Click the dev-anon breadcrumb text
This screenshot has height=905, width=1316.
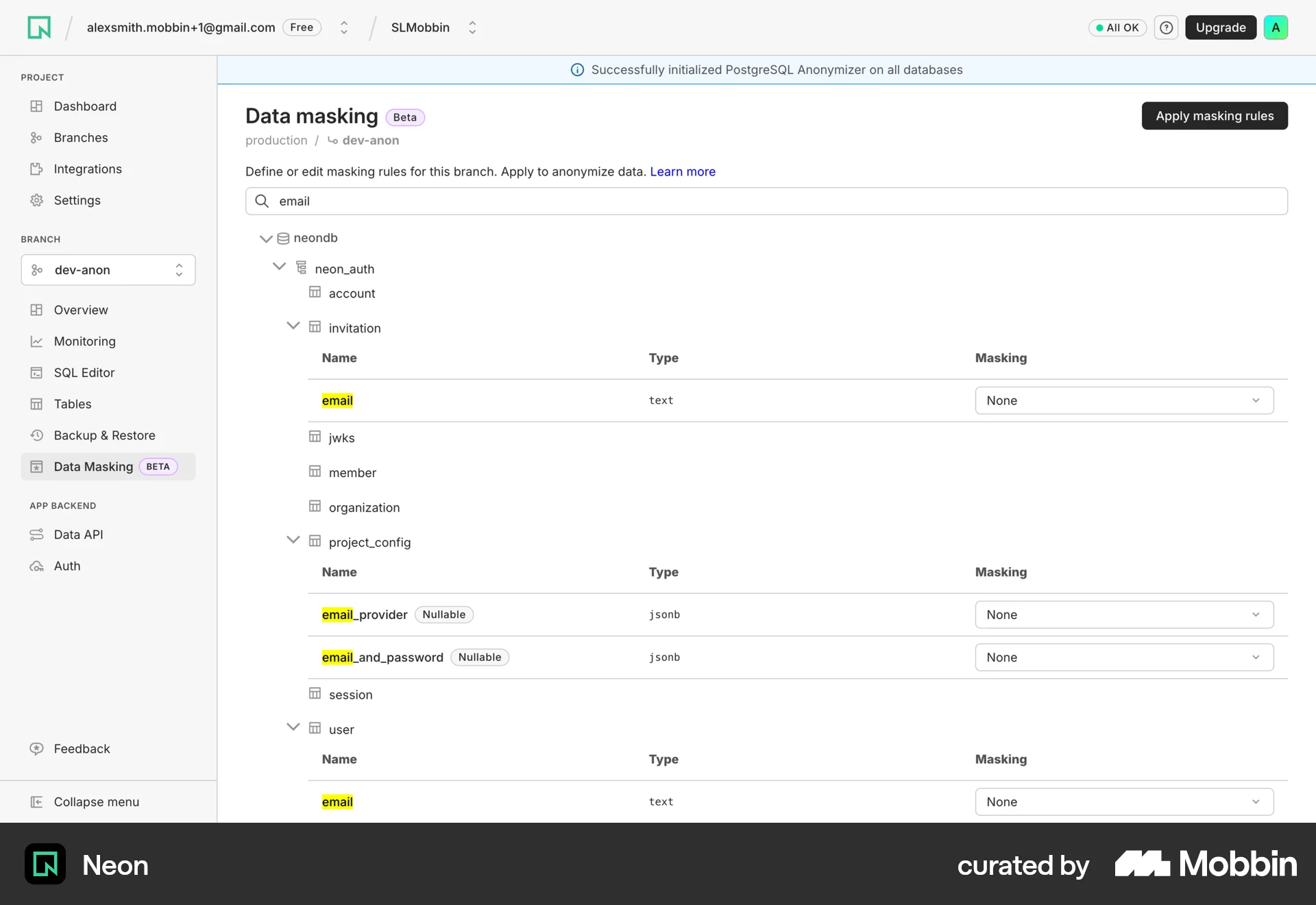coord(370,141)
